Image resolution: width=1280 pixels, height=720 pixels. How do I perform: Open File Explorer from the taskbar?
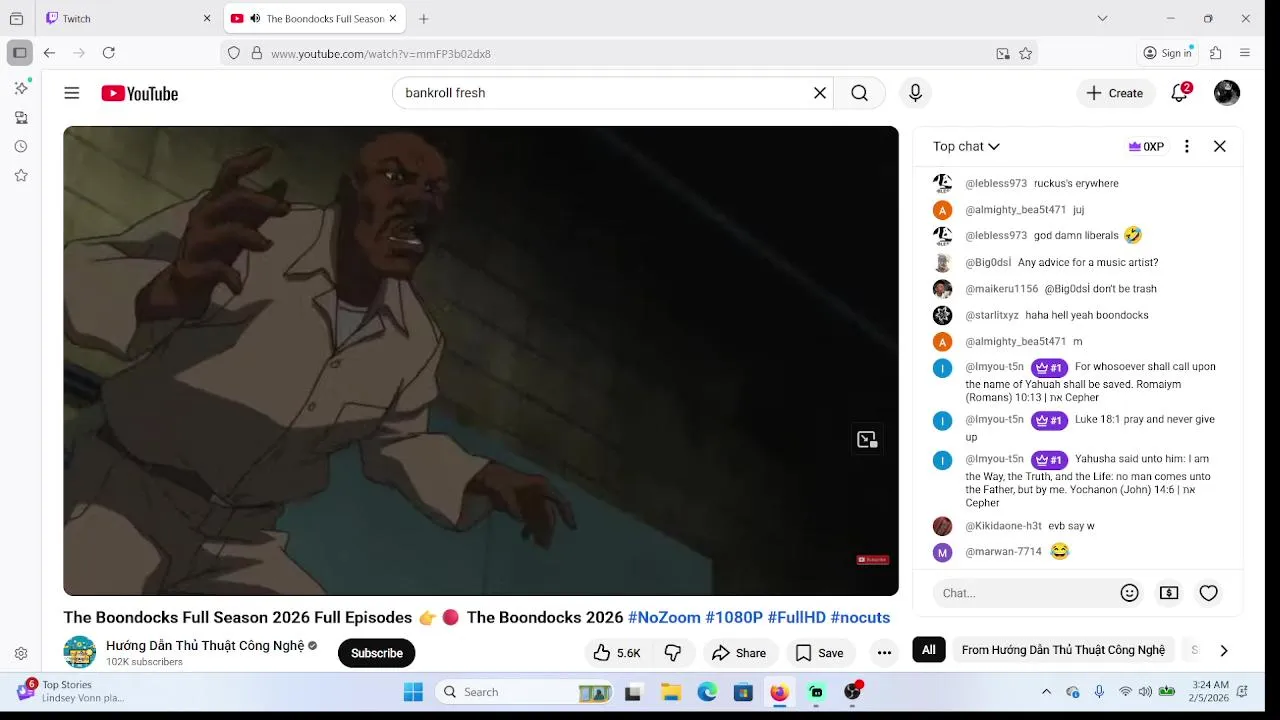671,692
